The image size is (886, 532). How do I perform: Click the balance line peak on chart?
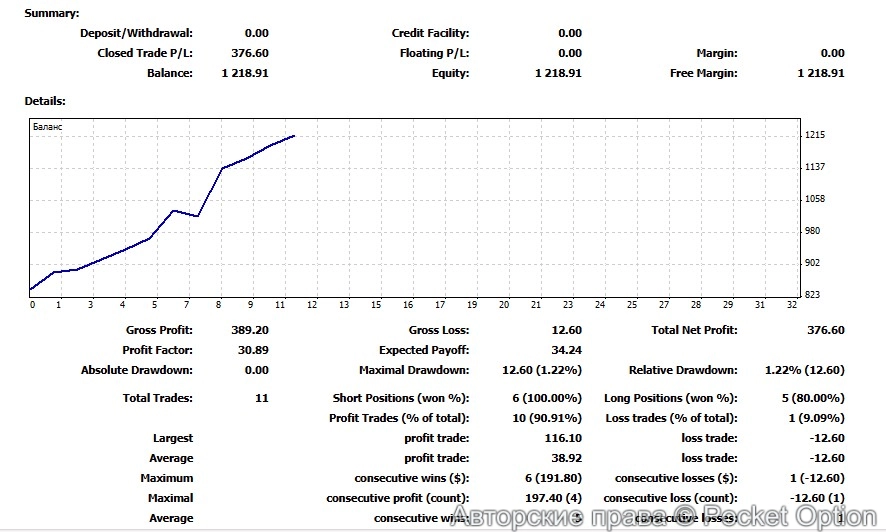[294, 135]
